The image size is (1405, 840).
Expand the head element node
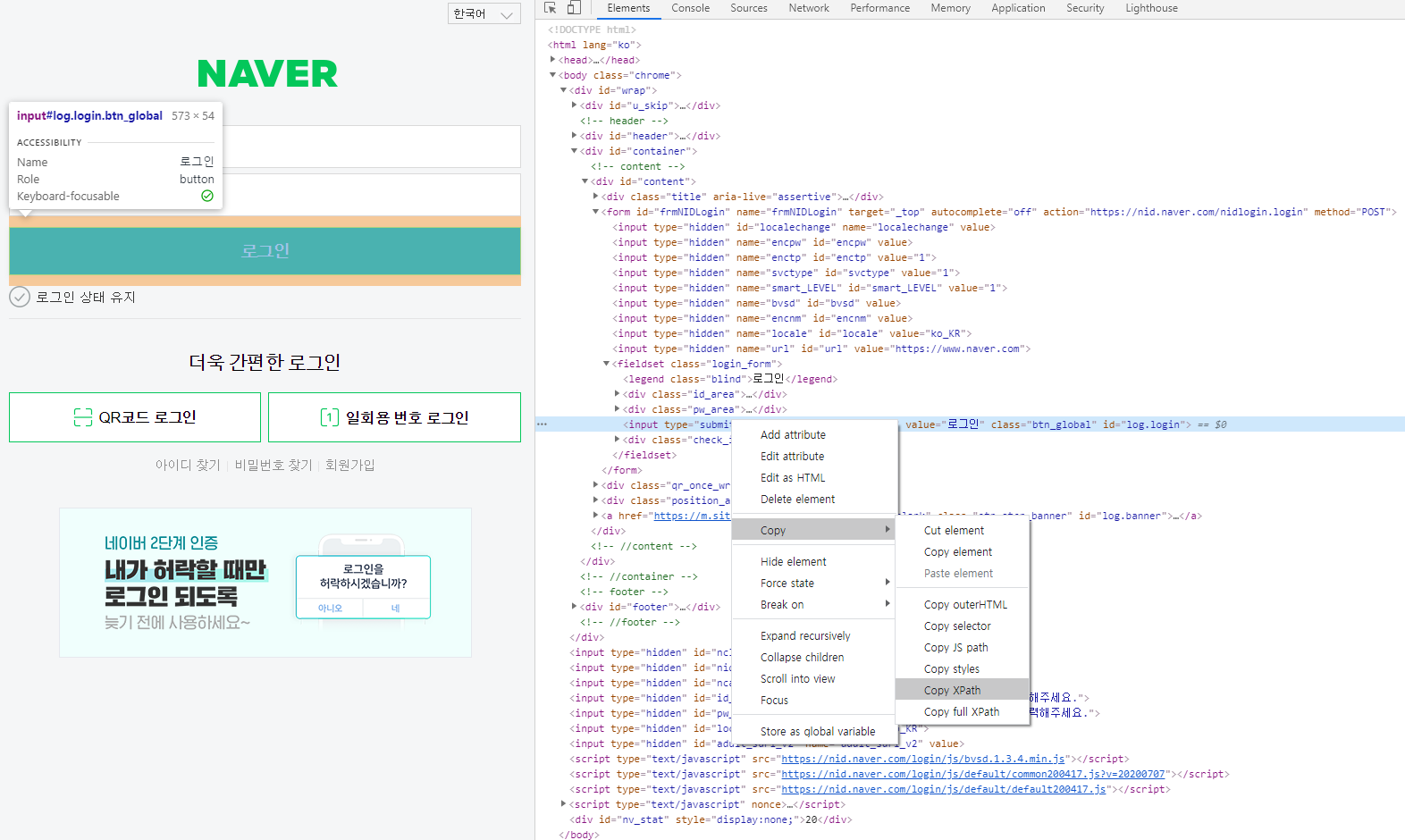553,60
